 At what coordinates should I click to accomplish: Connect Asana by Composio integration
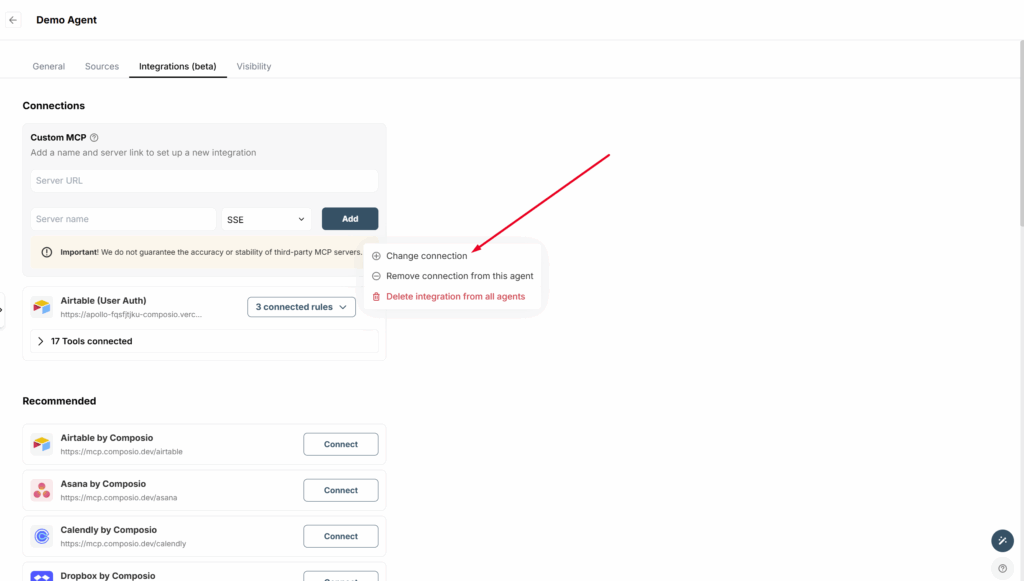pos(340,490)
